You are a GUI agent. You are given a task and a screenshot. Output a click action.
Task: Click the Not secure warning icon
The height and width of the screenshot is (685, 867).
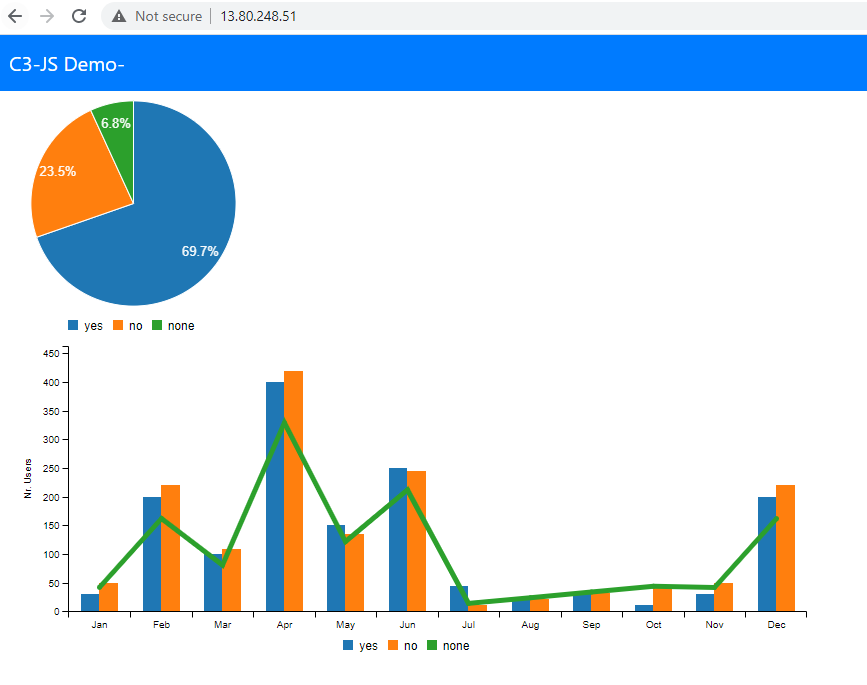[119, 17]
